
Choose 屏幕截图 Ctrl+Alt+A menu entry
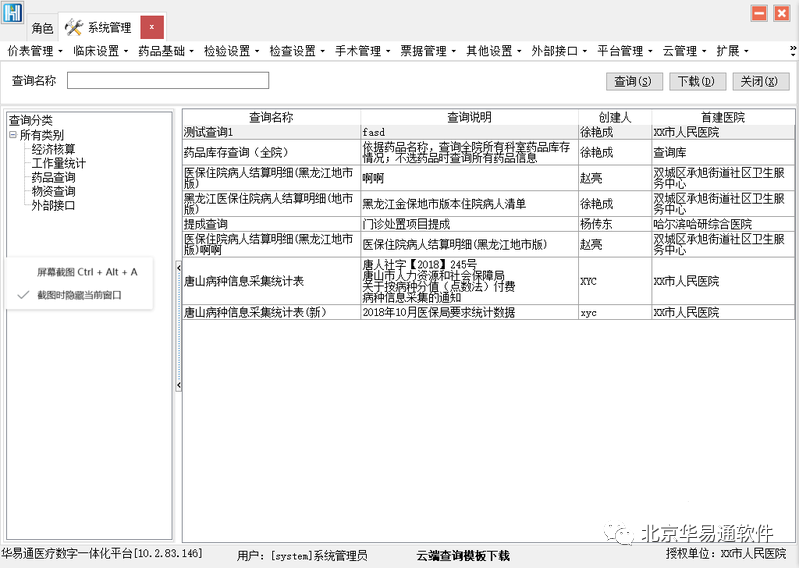pos(87,271)
